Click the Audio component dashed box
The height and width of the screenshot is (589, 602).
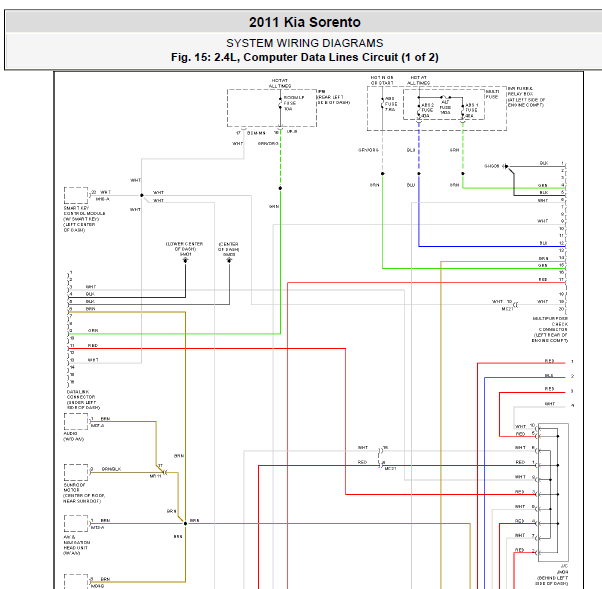(x=76, y=421)
